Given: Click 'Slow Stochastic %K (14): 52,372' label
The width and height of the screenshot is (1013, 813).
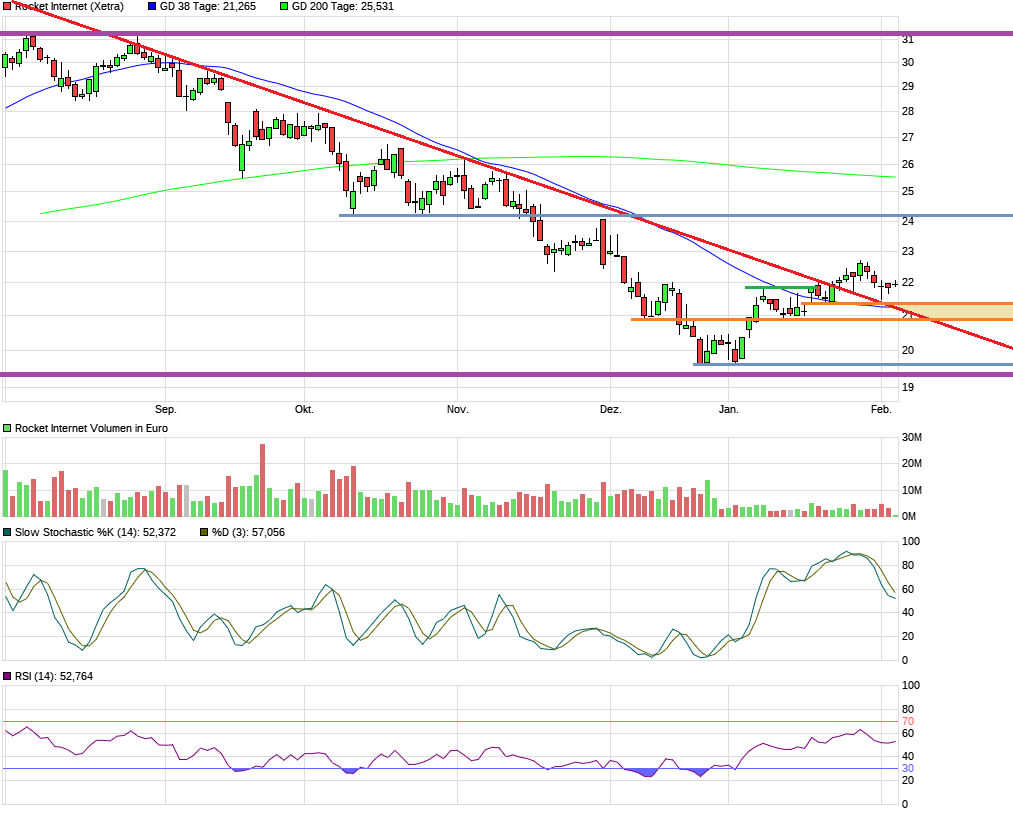Looking at the screenshot, I should (x=96, y=533).
